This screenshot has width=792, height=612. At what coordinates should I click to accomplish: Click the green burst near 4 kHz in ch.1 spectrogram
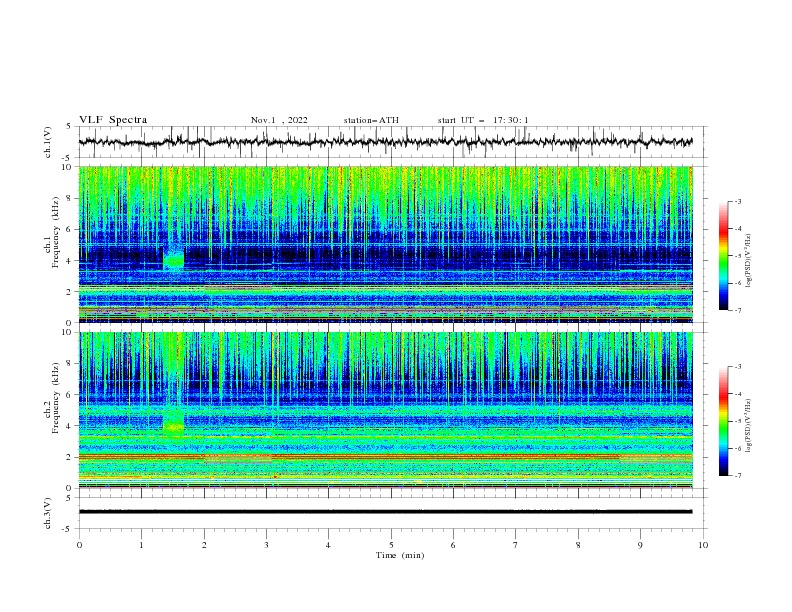pos(174,259)
